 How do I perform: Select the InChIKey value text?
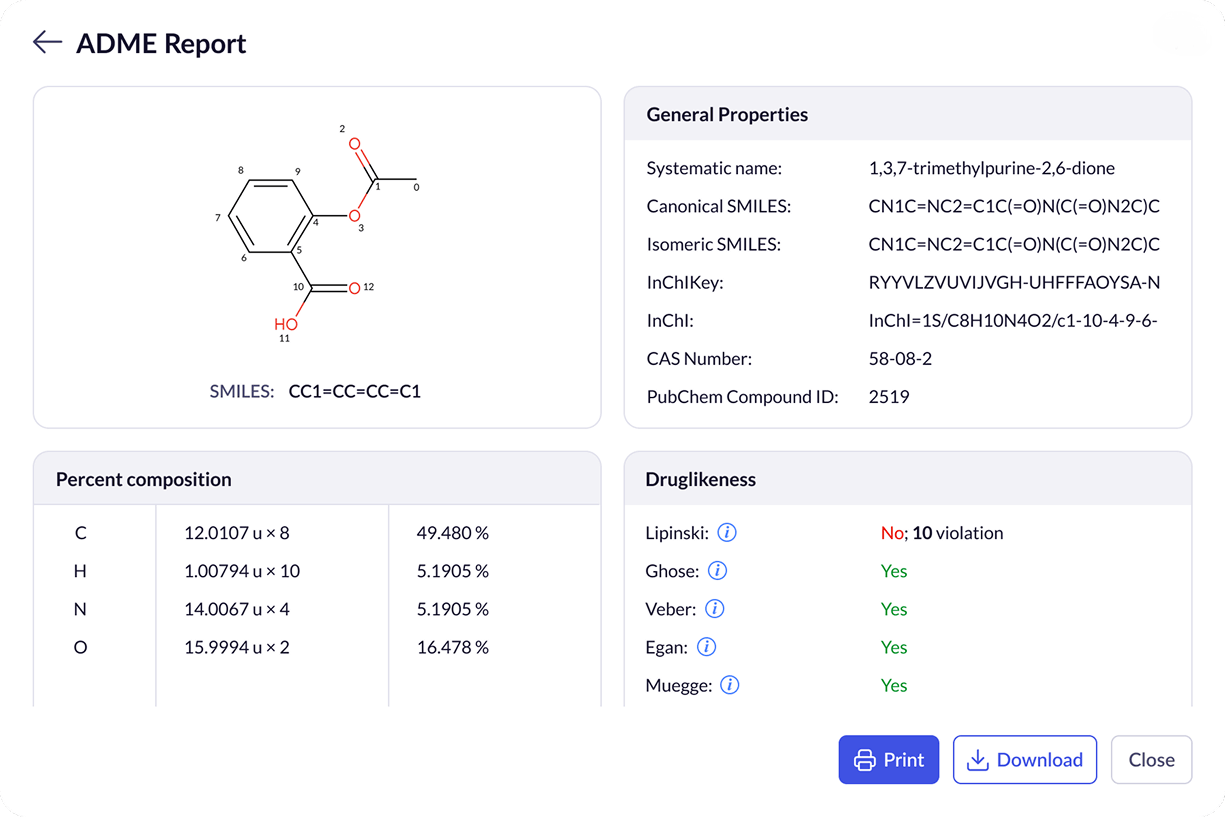(1014, 283)
